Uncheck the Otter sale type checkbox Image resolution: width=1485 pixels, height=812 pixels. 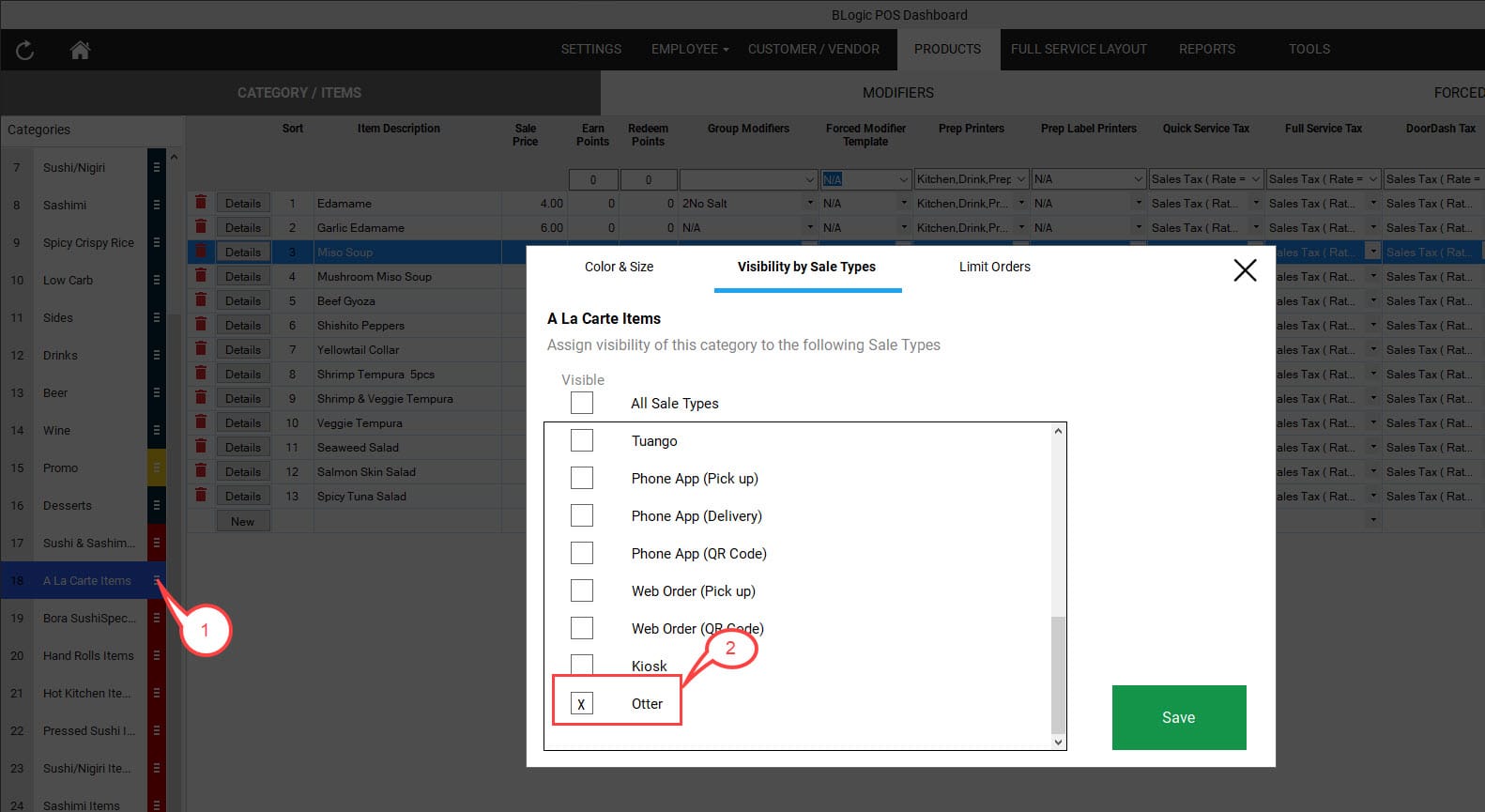(x=582, y=703)
